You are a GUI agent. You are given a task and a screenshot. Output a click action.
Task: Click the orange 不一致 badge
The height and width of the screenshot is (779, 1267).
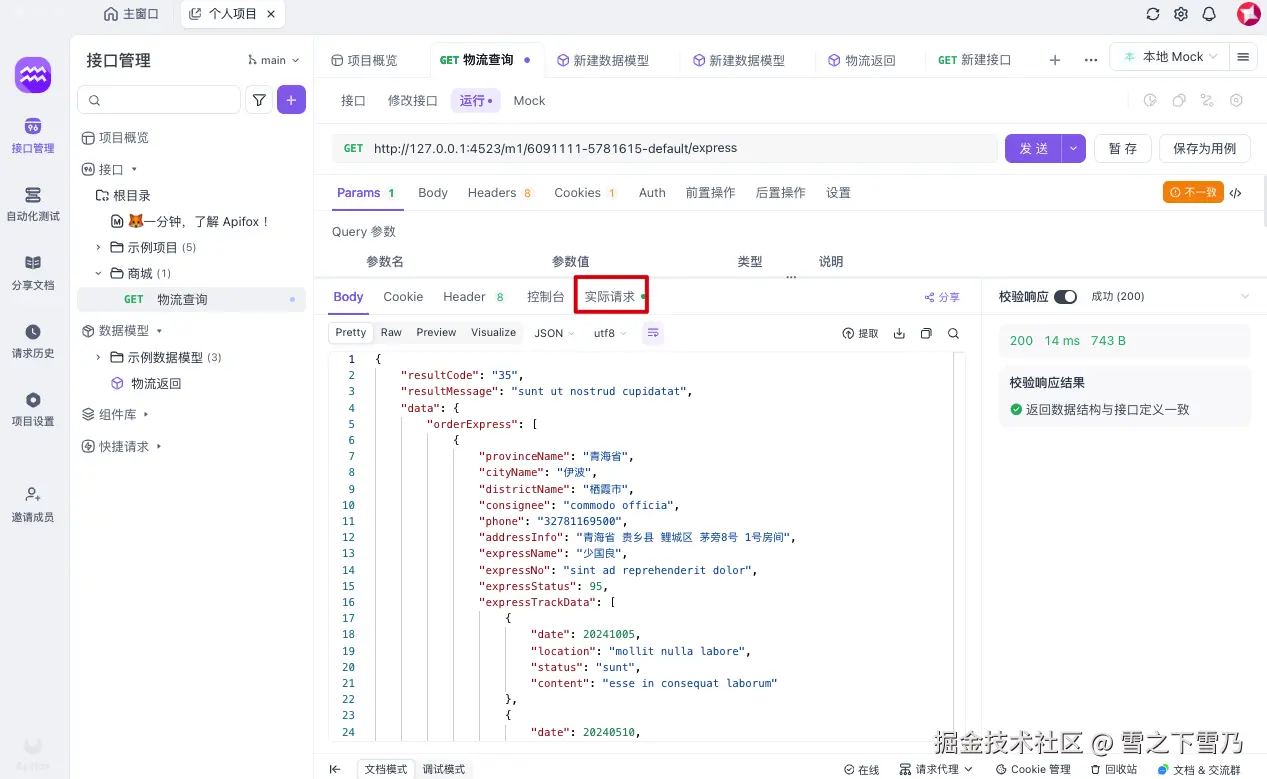1193,192
